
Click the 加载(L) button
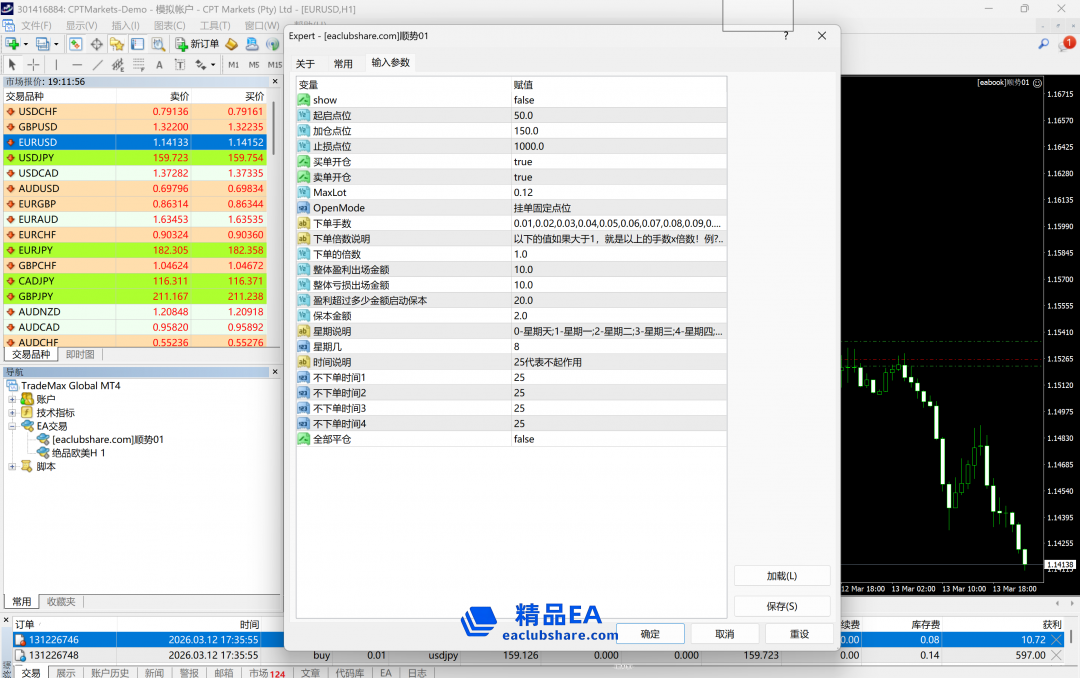coord(782,576)
